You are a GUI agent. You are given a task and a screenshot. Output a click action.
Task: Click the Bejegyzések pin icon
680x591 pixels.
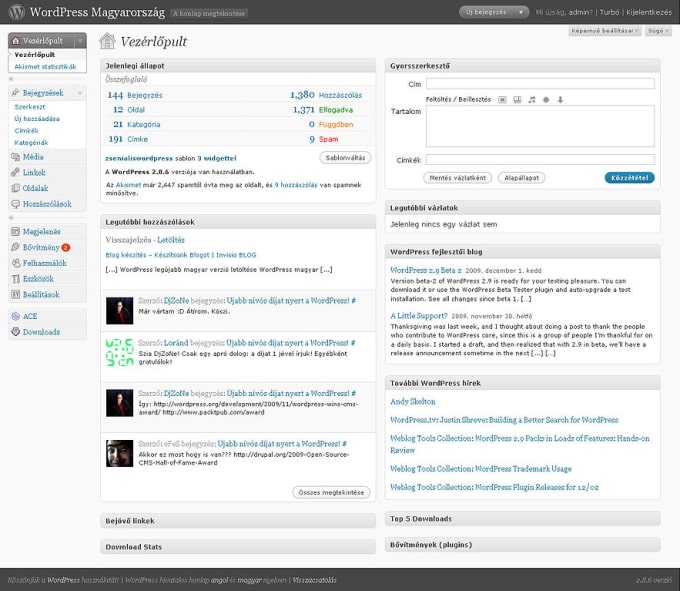point(16,93)
